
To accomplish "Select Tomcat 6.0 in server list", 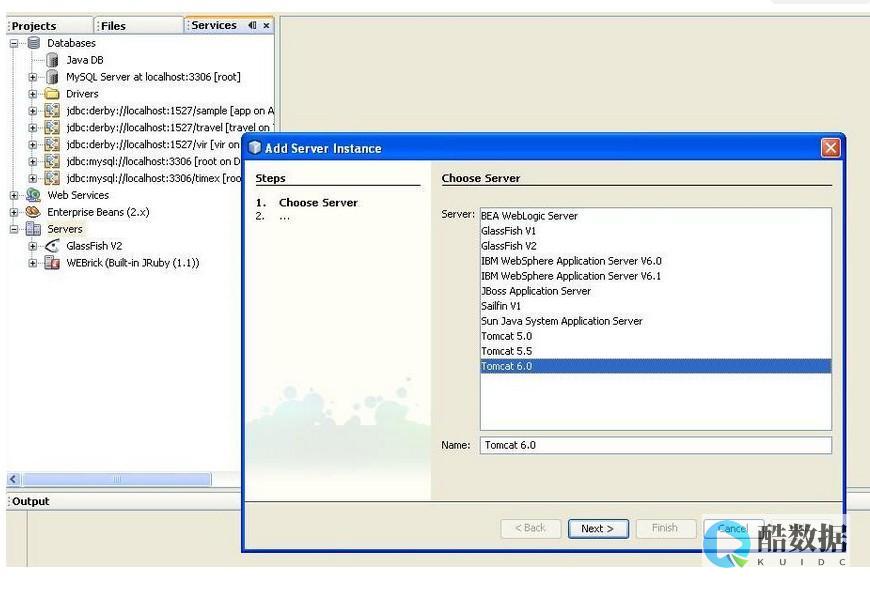I will click(x=655, y=366).
